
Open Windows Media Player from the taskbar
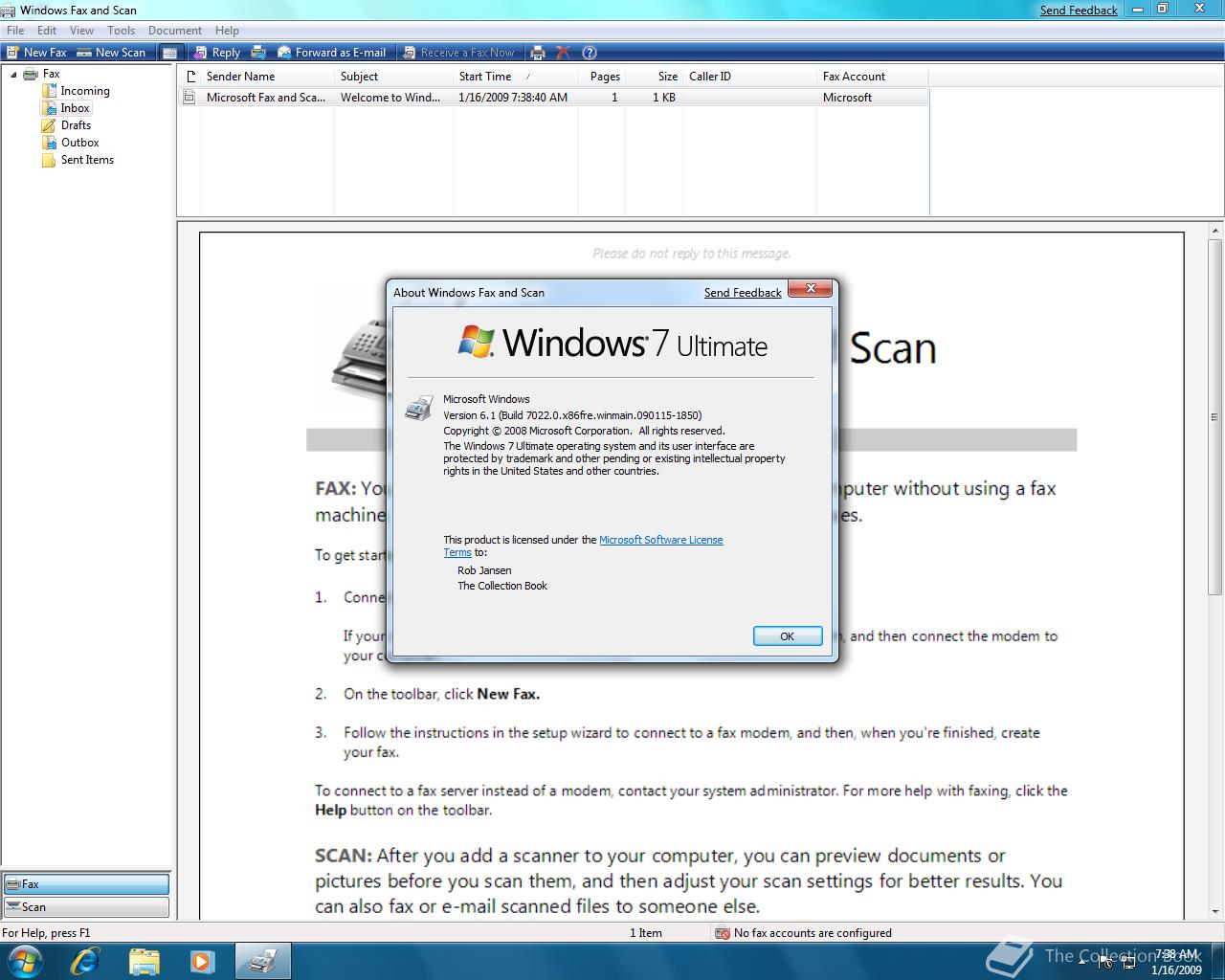click(202, 961)
